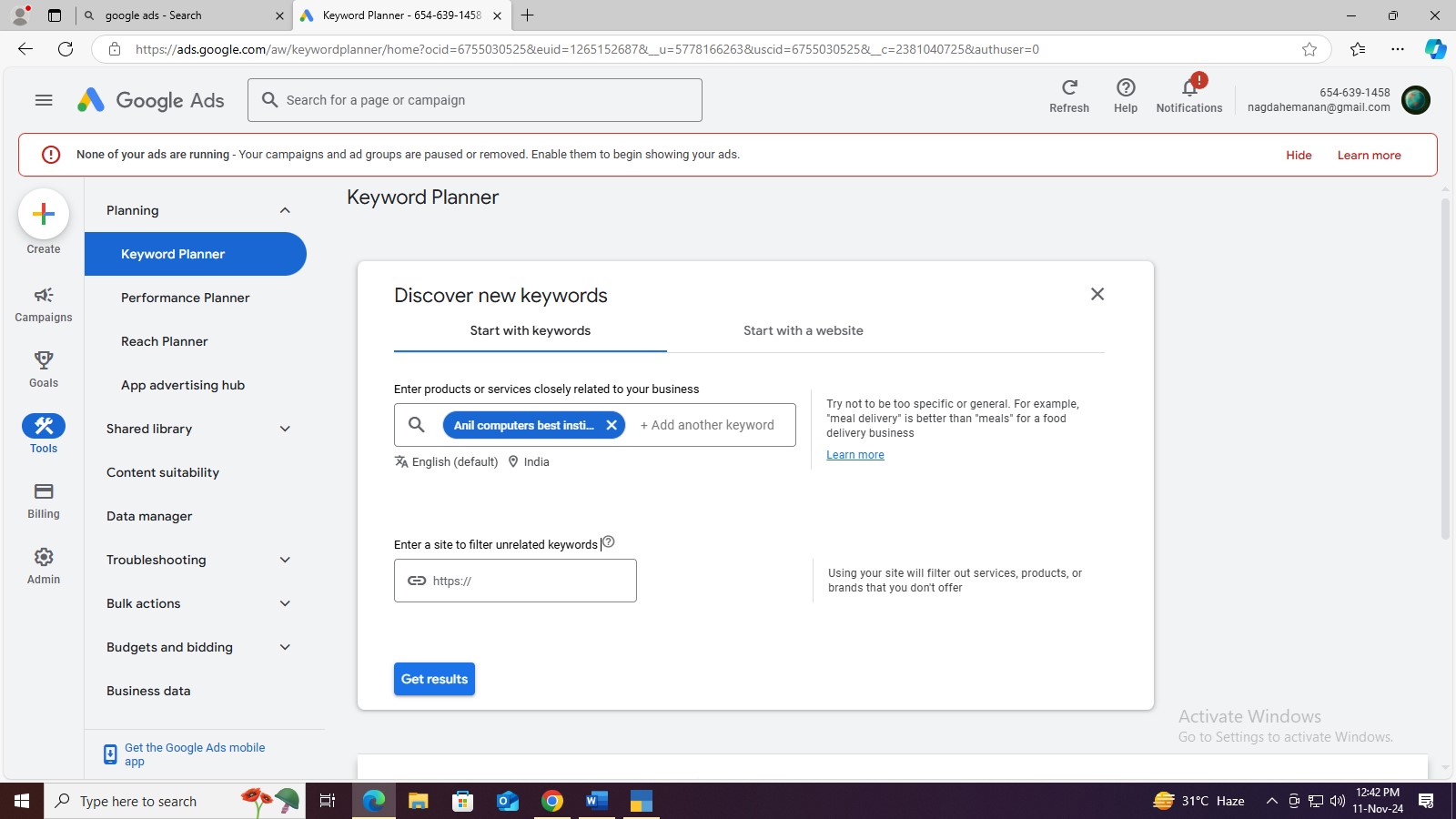Open the Notifications bell
Image resolution: width=1456 pixels, height=819 pixels.
tap(1189, 88)
